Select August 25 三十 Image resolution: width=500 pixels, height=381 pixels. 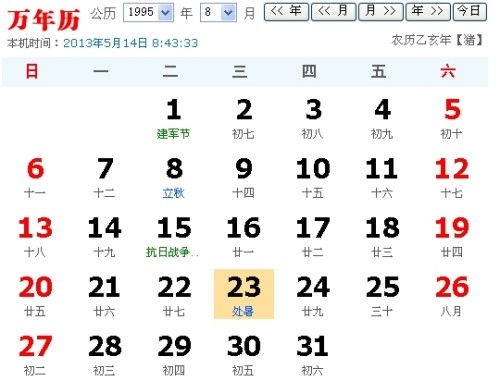382,296
